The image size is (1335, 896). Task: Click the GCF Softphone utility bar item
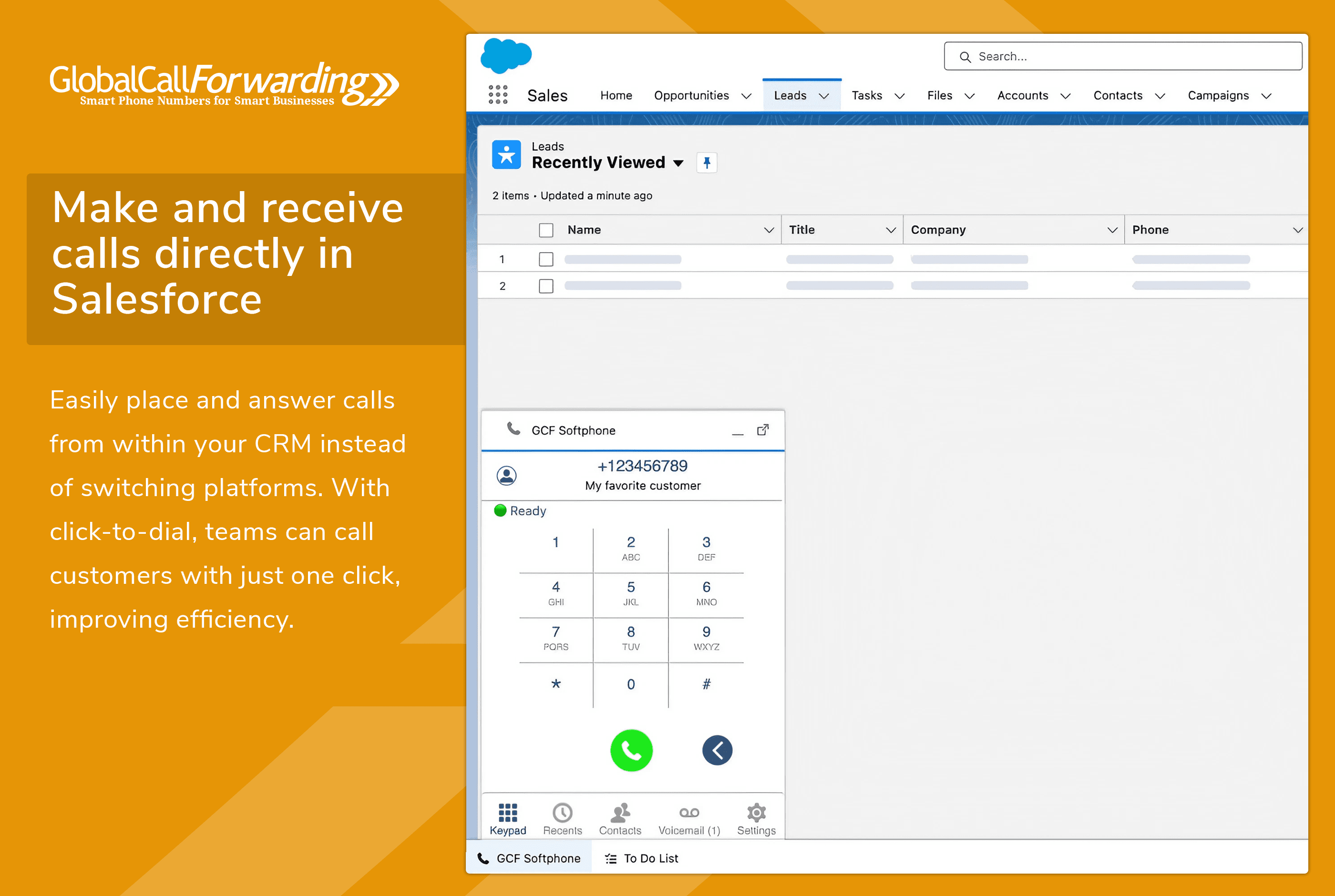(529, 858)
